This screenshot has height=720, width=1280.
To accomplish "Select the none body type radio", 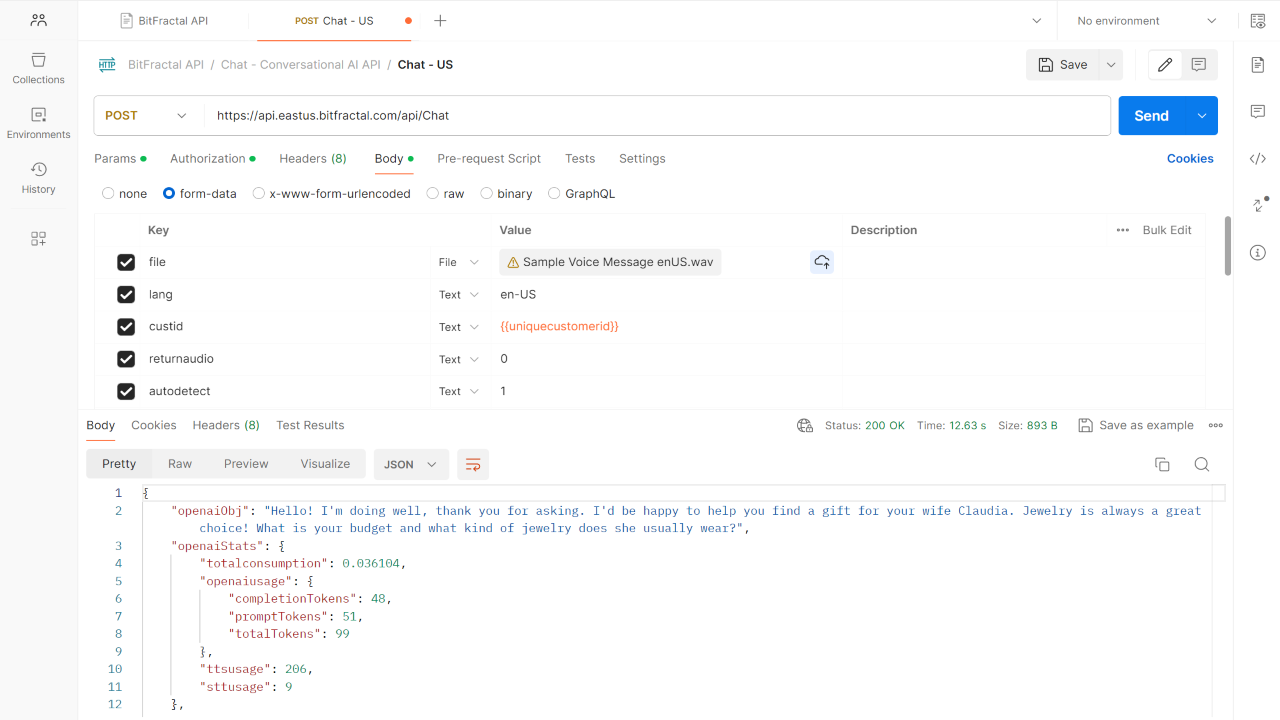I will 108,193.
